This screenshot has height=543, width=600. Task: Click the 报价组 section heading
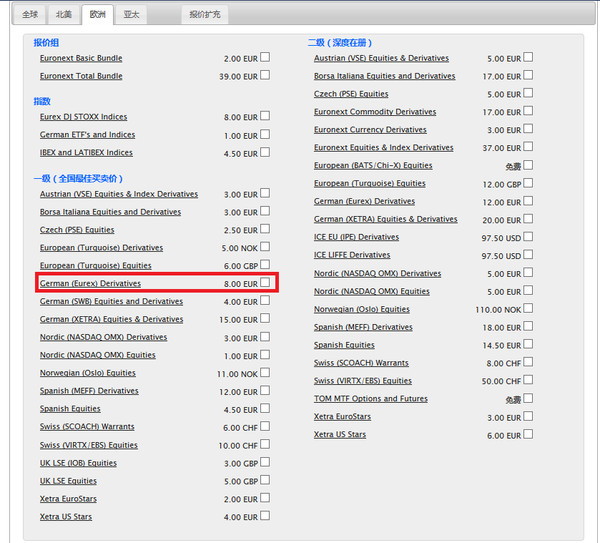tap(46, 43)
